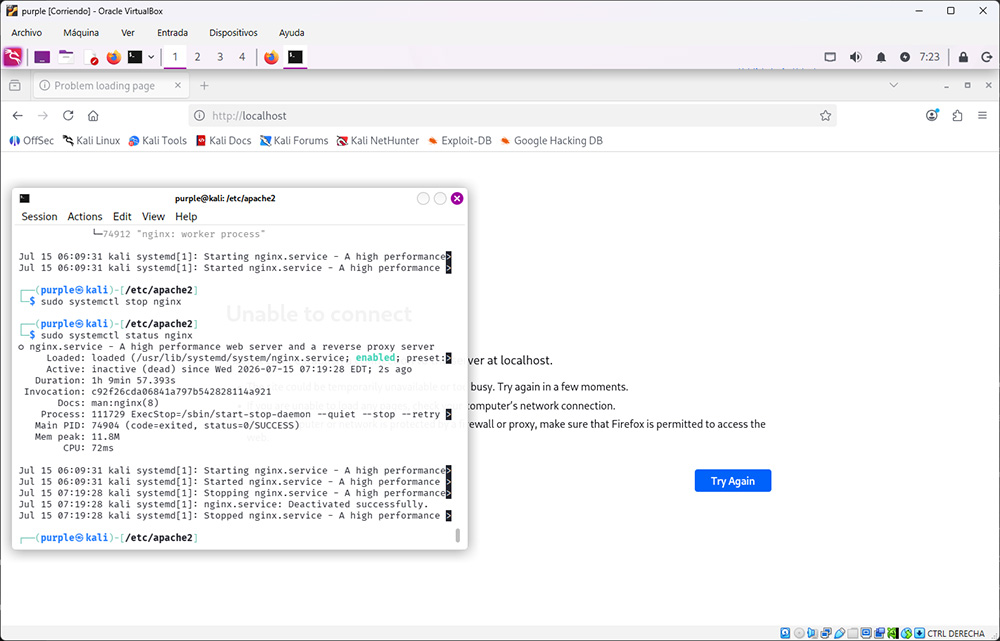The width and height of the screenshot is (1000, 641).
Task: Click the lock screen padlock icon
Action: pyautogui.click(x=963, y=57)
